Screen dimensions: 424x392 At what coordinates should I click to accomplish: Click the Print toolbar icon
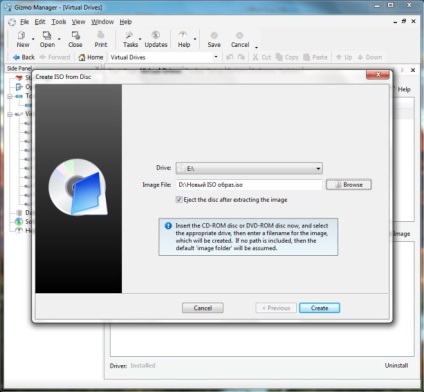click(x=101, y=39)
